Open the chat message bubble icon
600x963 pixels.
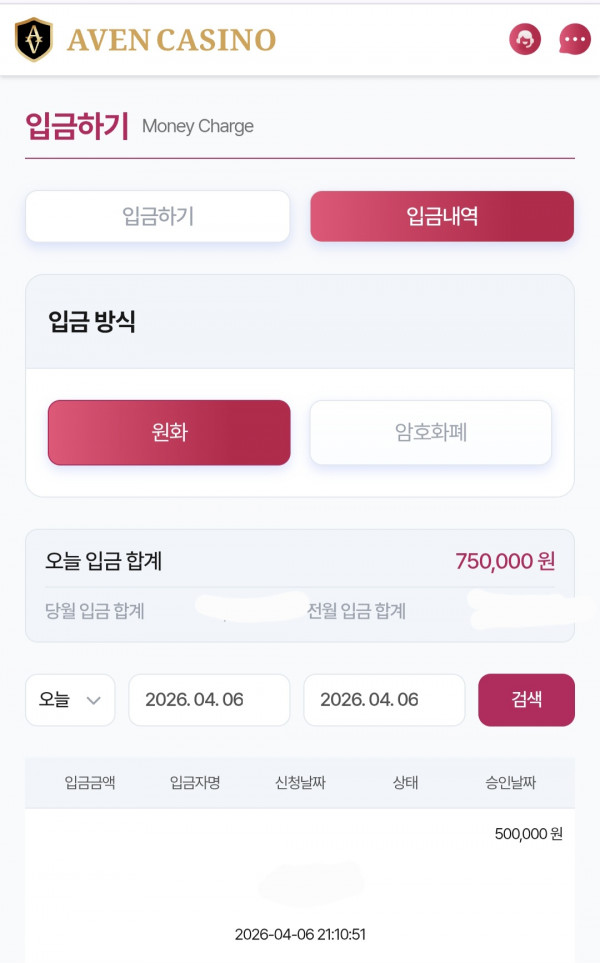pos(573,40)
